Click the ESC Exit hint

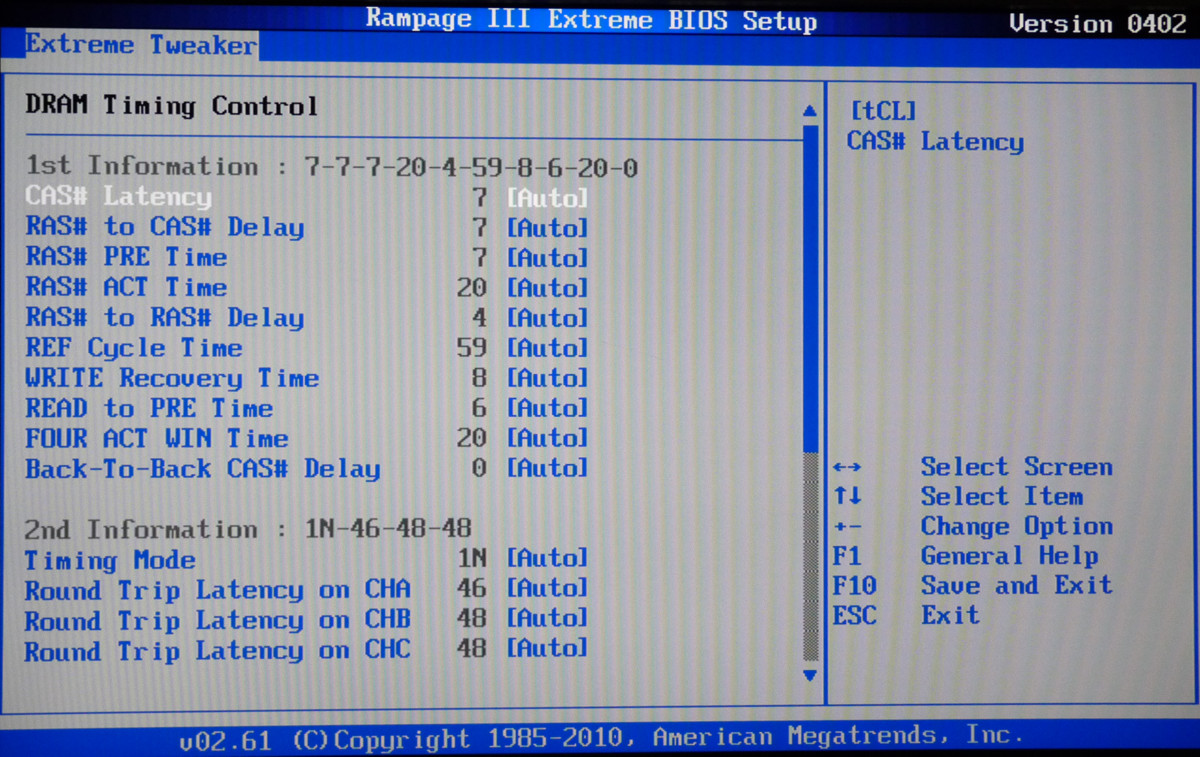[906, 615]
